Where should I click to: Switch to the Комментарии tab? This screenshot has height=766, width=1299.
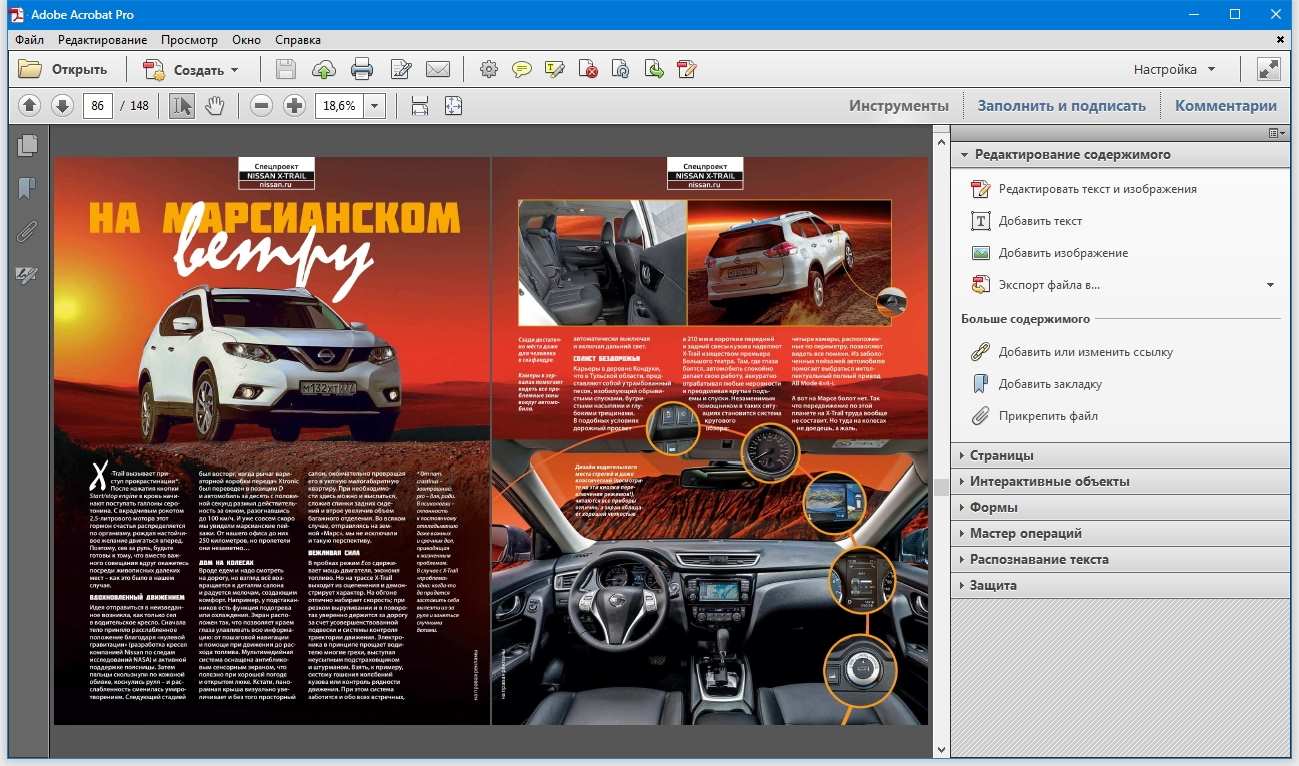point(1225,106)
